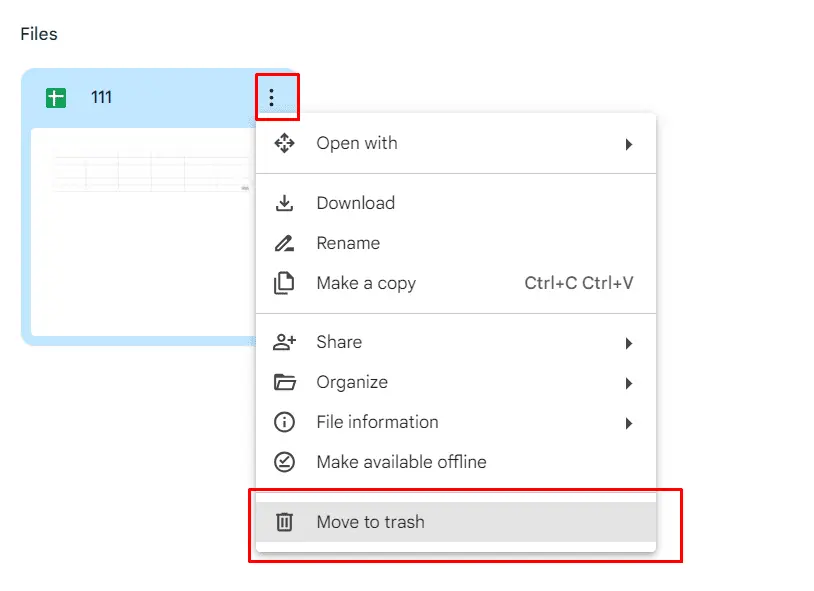Click the Download icon in the menu
This screenshot has height=591, width=814.
284,203
